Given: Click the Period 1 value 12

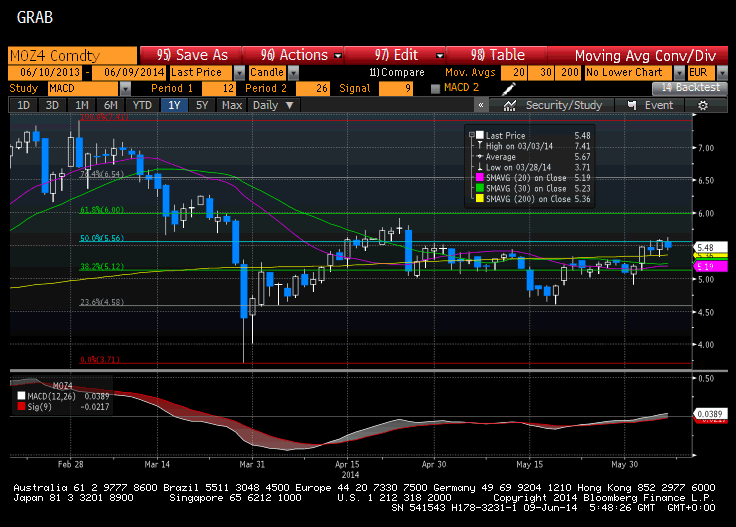Looking at the screenshot, I should [219, 89].
